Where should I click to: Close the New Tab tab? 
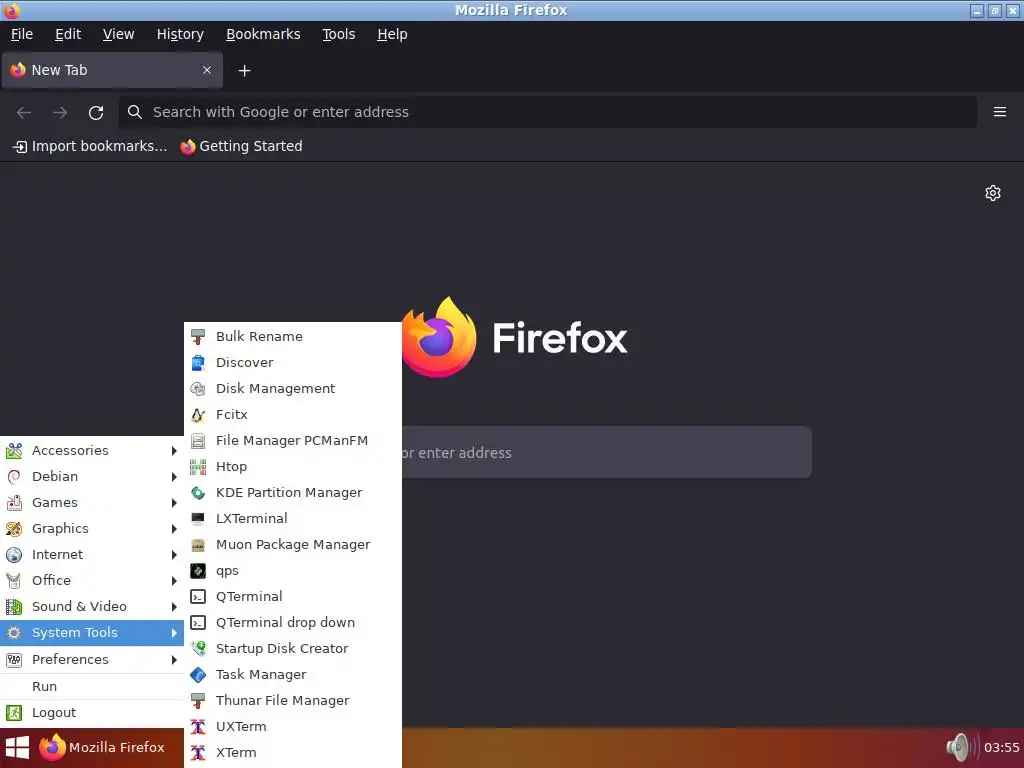click(207, 71)
